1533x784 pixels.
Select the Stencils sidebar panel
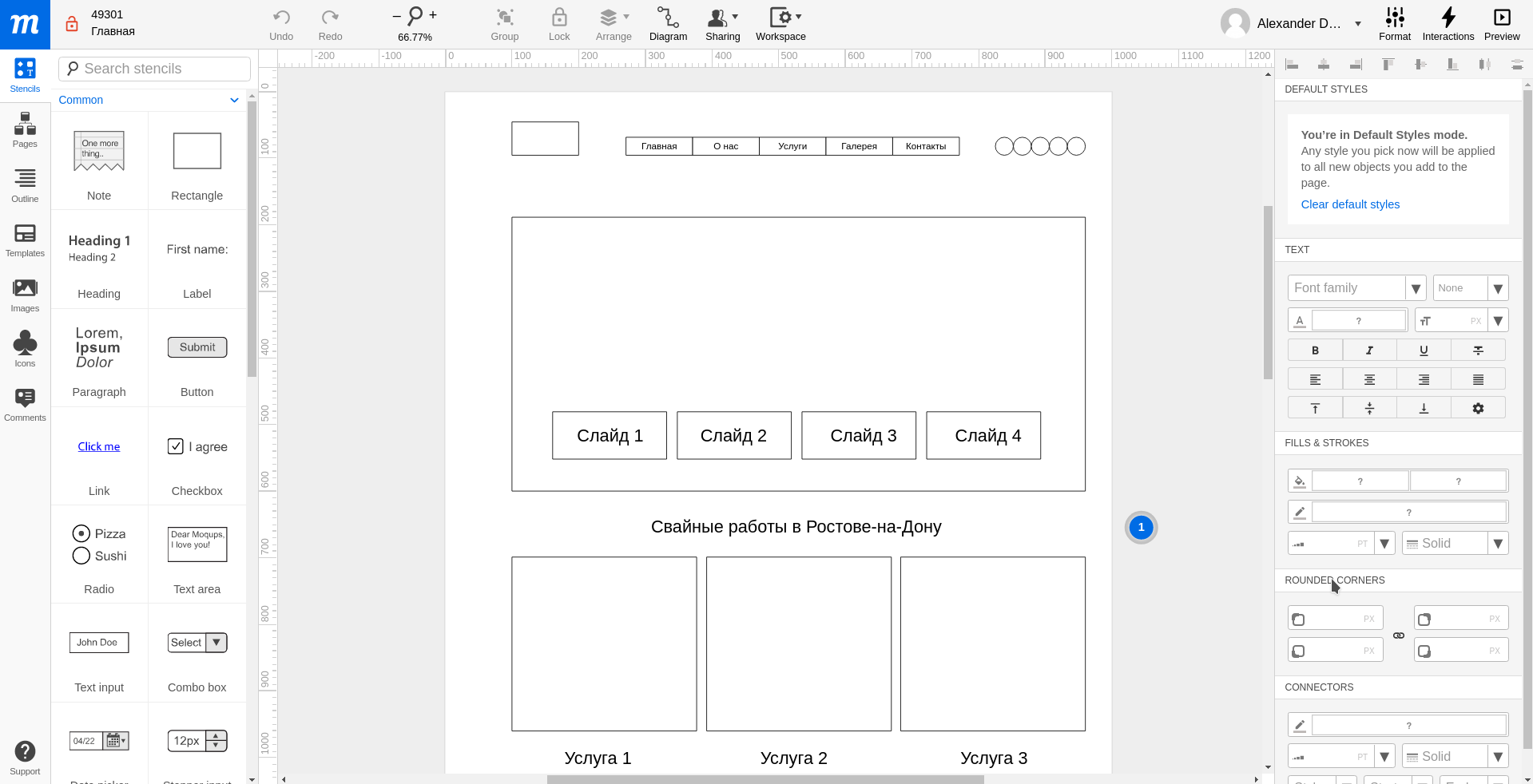pyautogui.click(x=25, y=75)
